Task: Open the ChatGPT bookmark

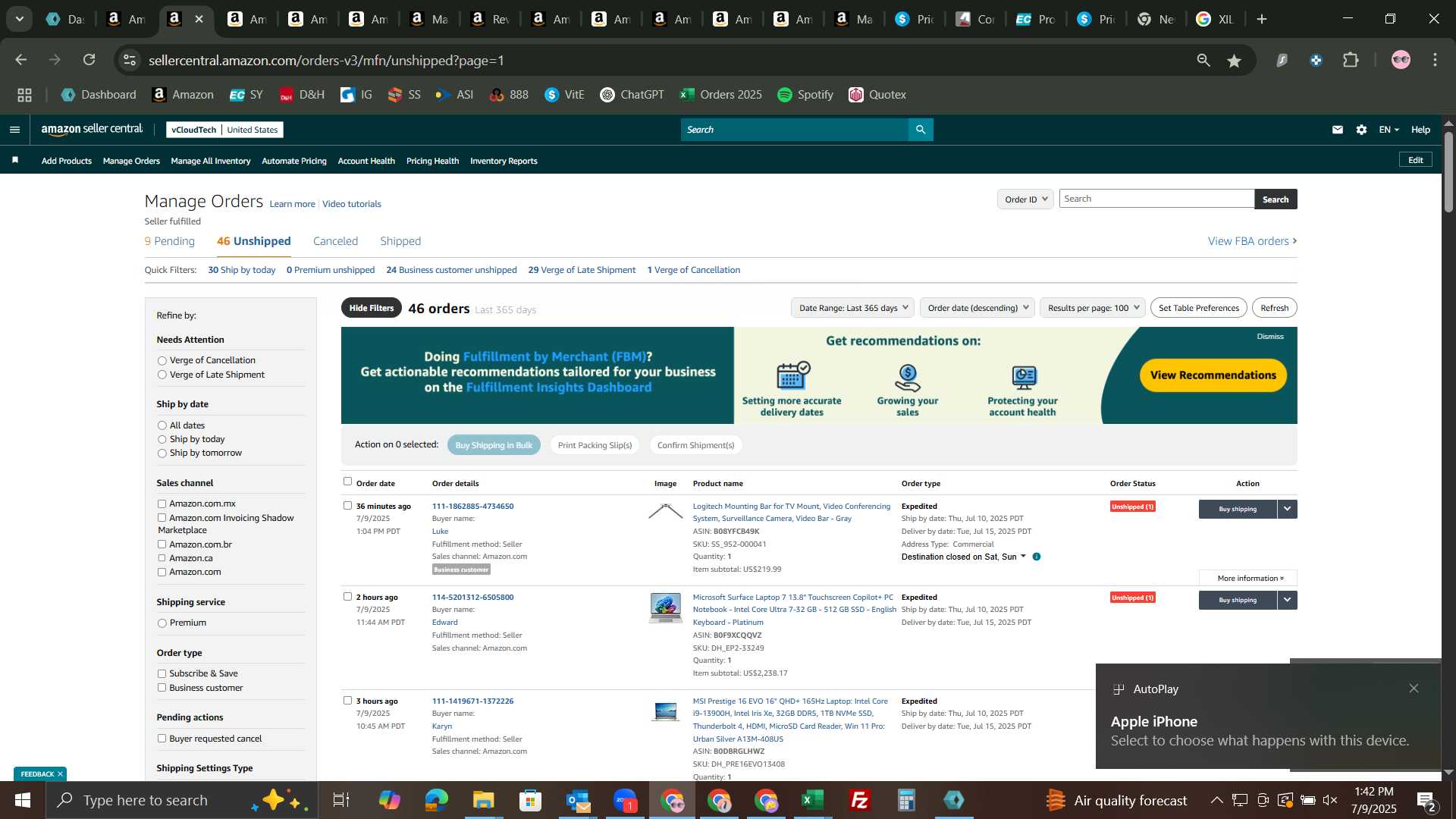Action: point(632,95)
